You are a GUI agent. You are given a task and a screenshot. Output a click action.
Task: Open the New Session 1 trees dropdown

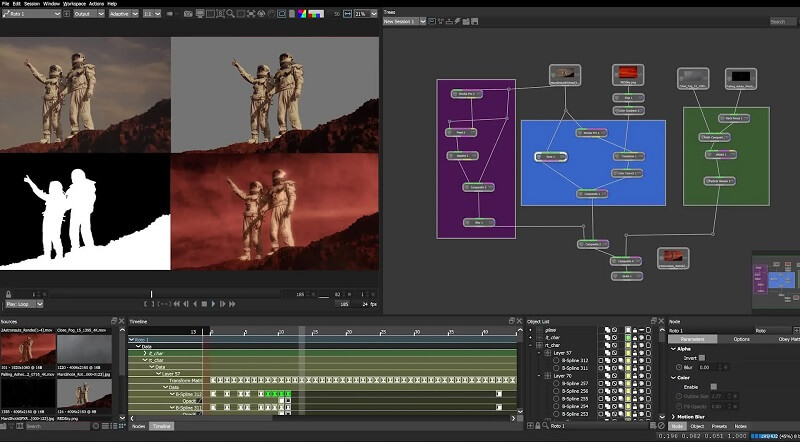pyautogui.click(x=405, y=21)
